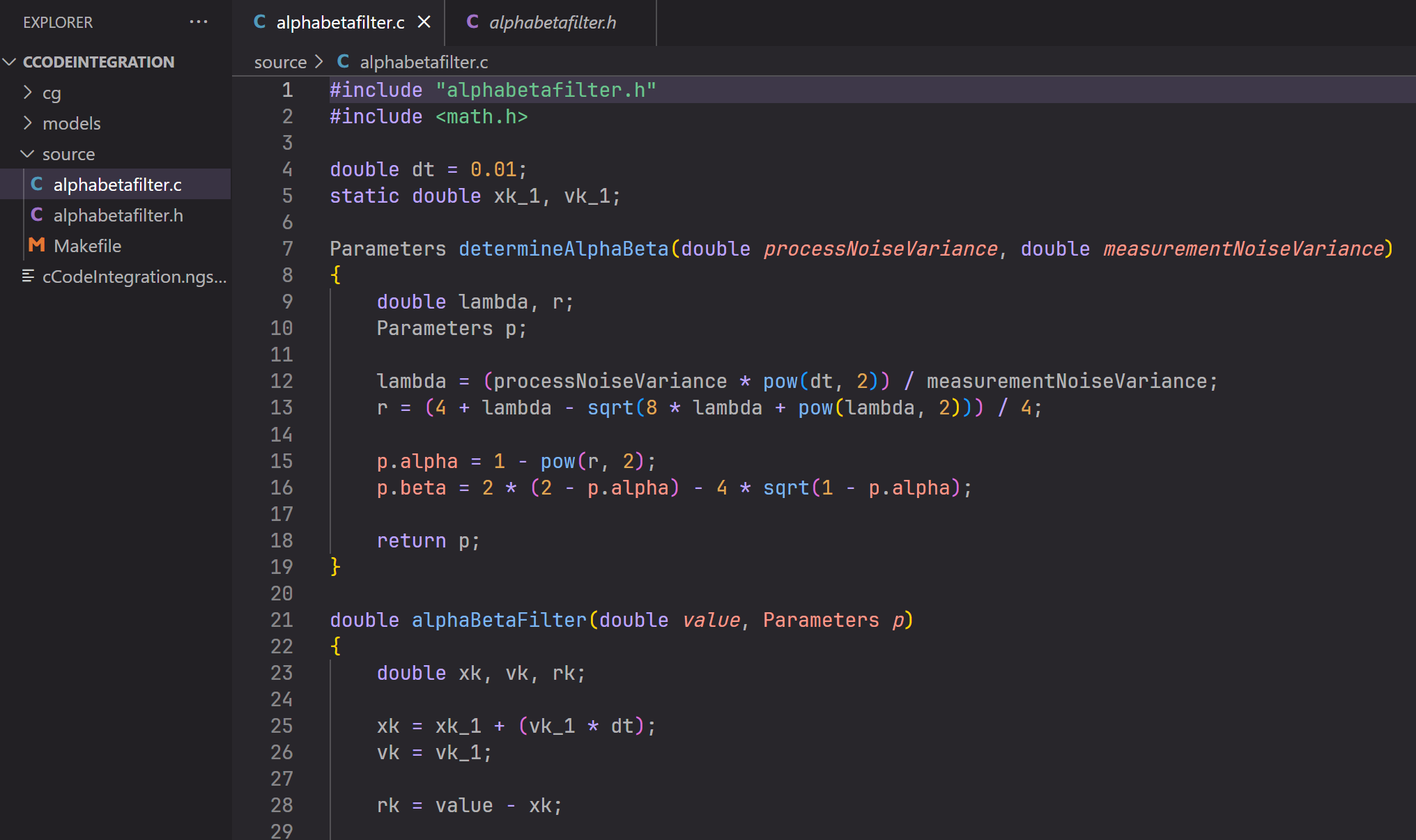The height and width of the screenshot is (840, 1416).
Task: Click the source breadcrumb segment
Action: tap(280, 62)
